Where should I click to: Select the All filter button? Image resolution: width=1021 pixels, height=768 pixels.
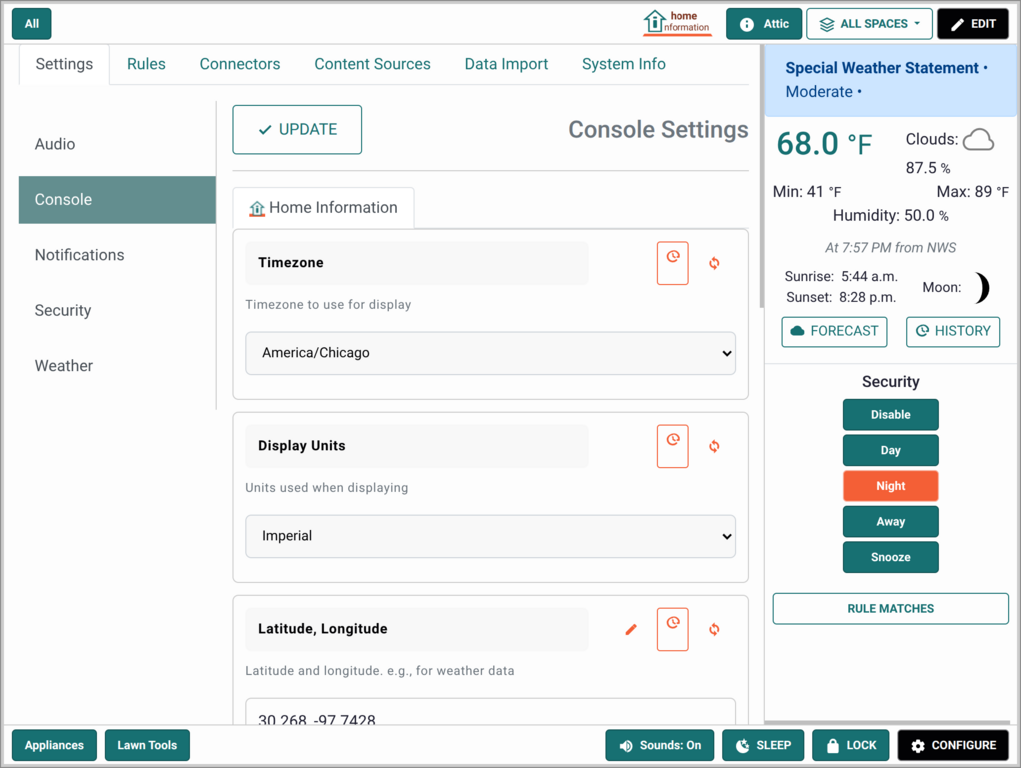point(32,24)
